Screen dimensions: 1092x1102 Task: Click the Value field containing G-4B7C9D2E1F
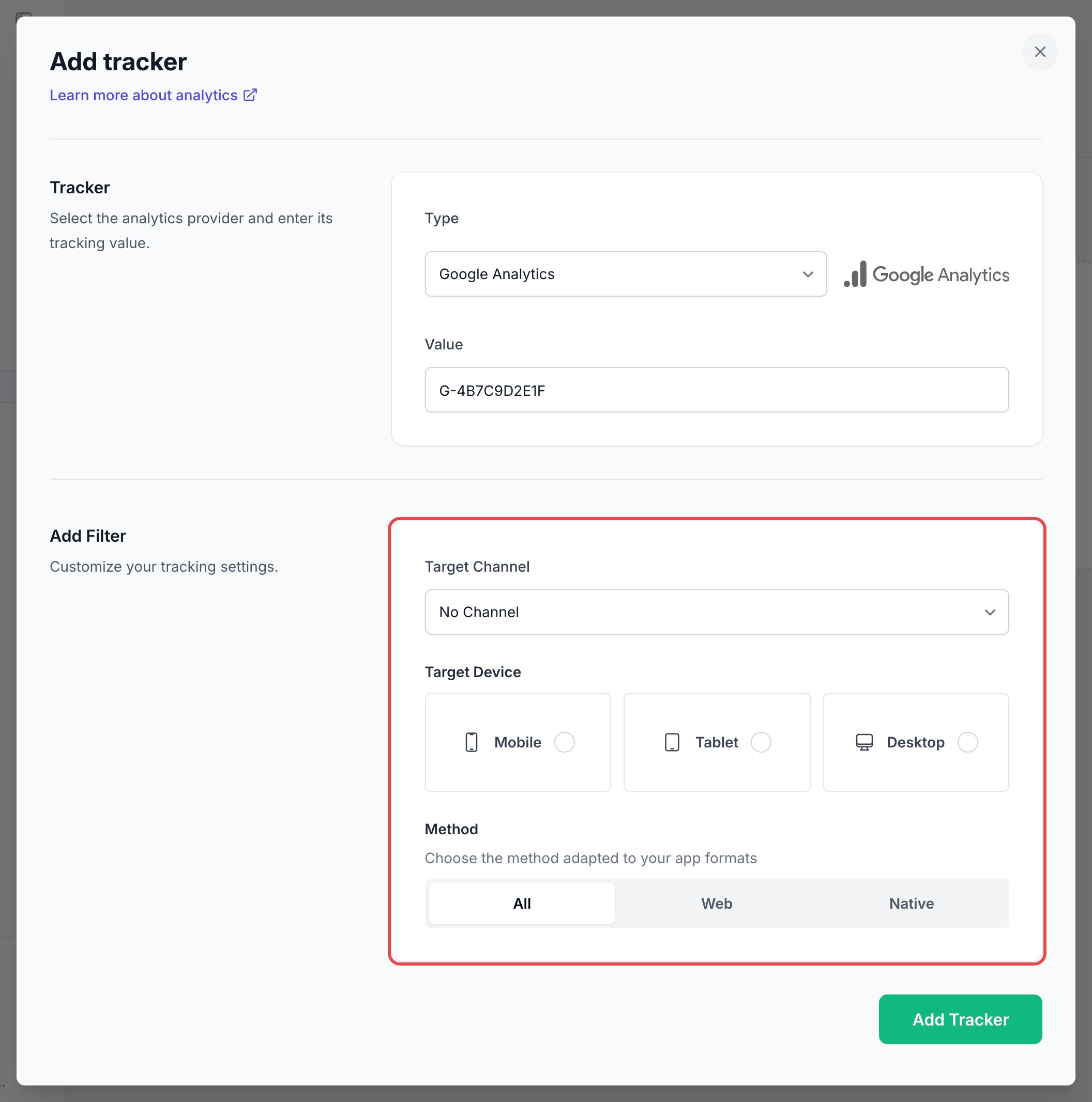717,390
